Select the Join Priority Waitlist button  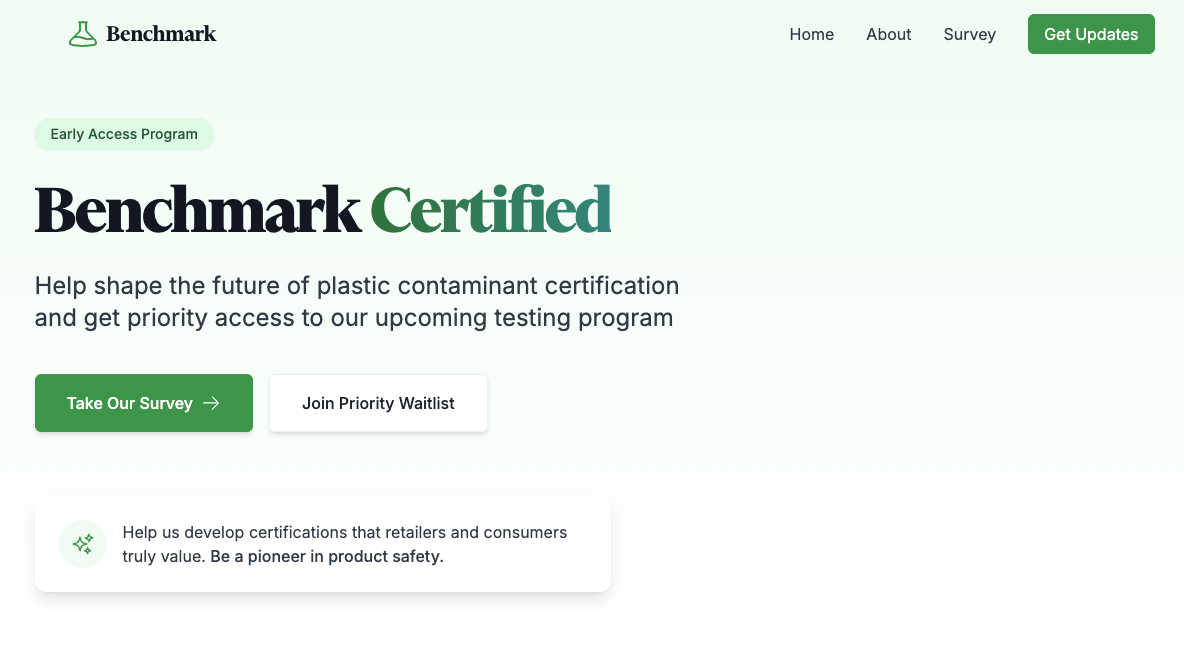[378, 403]
